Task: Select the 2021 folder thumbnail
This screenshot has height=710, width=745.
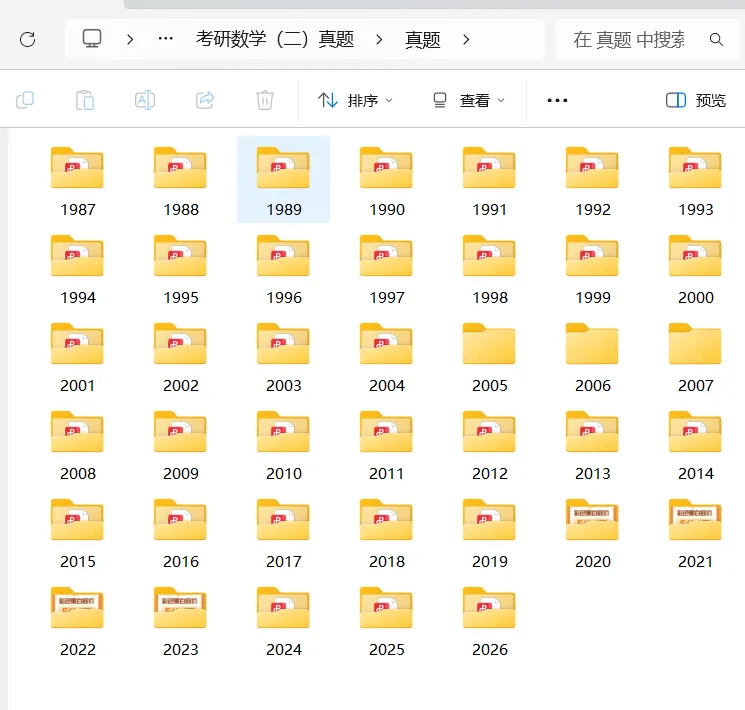Action: pyautogui.click(x=695, y=519)
